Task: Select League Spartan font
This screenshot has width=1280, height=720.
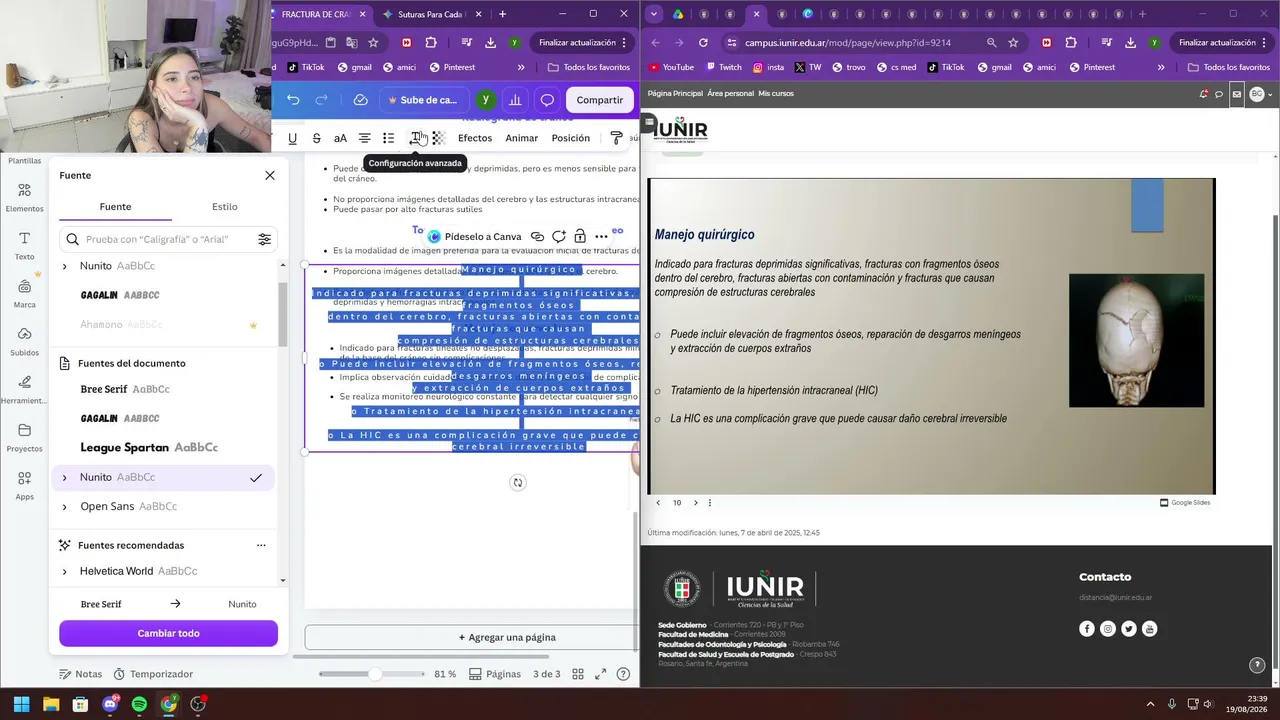Action: pyautogui.click(x=149, y=448)
